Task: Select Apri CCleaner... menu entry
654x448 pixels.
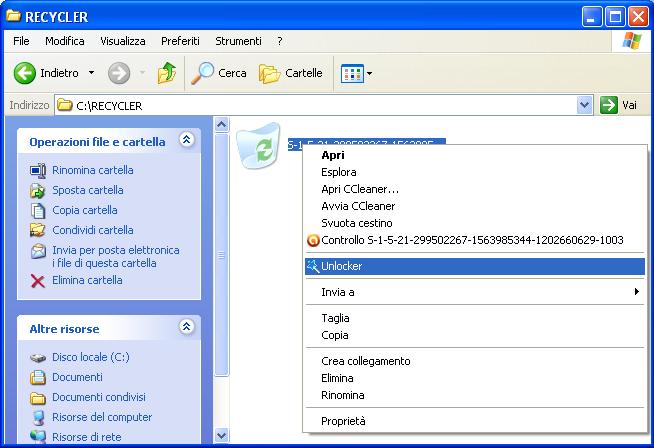Action: point(475,189)
